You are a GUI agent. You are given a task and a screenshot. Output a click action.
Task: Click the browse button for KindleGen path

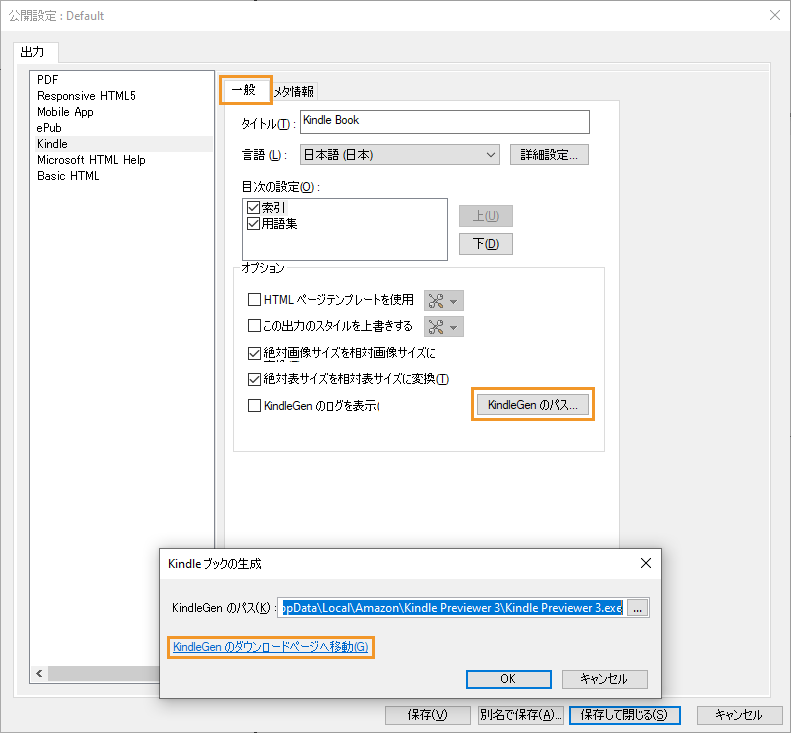(x=640, y=607)
